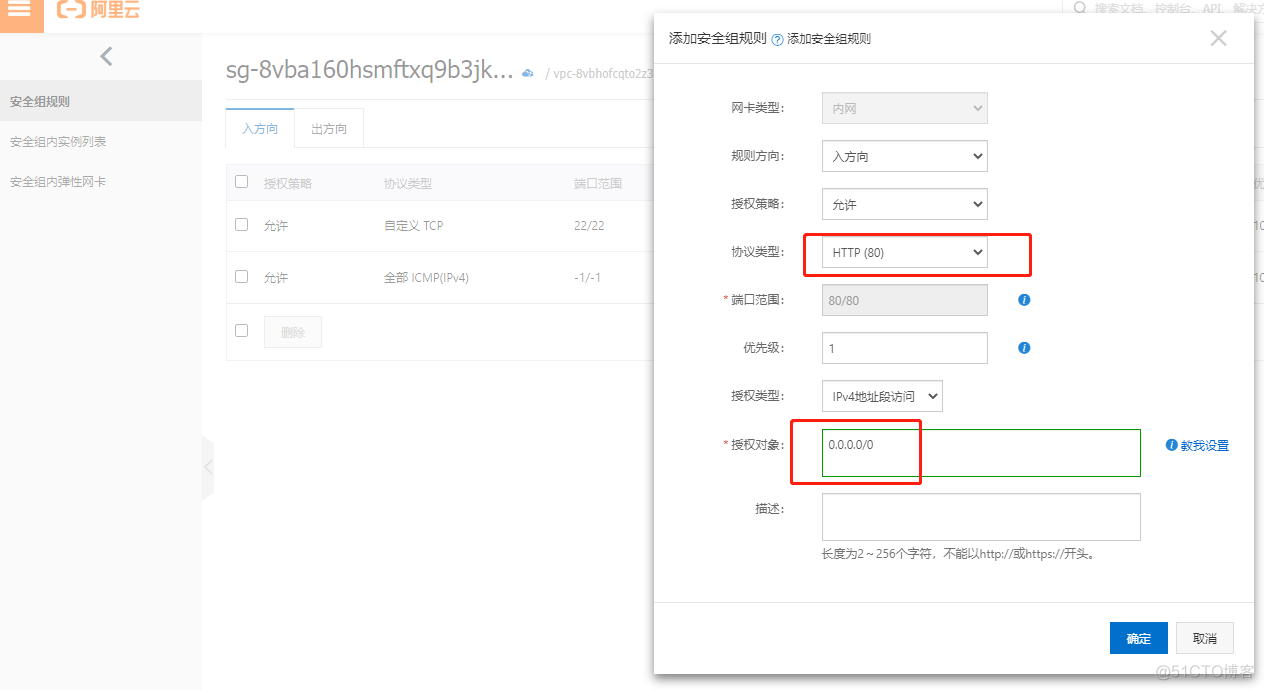Click the cloud icon after security group name

point(528,73)
